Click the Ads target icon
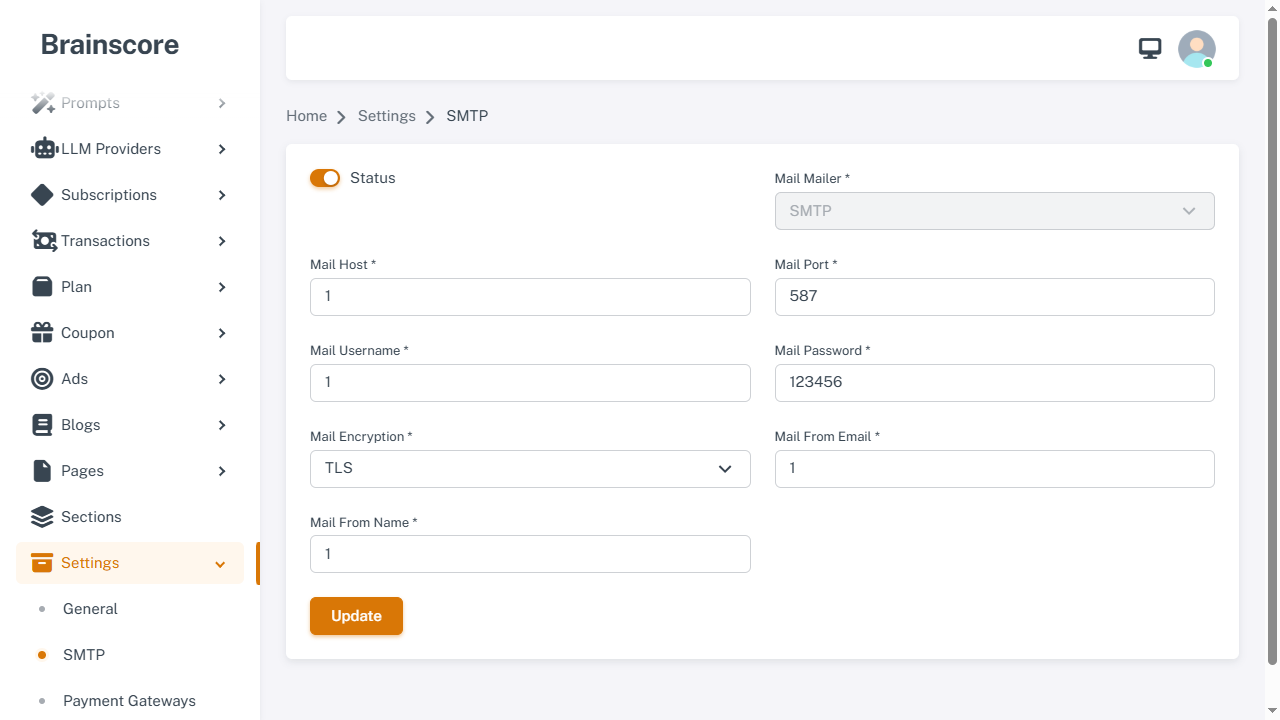This screenshot has width=1280, height=720. click(x=42, y=379)
